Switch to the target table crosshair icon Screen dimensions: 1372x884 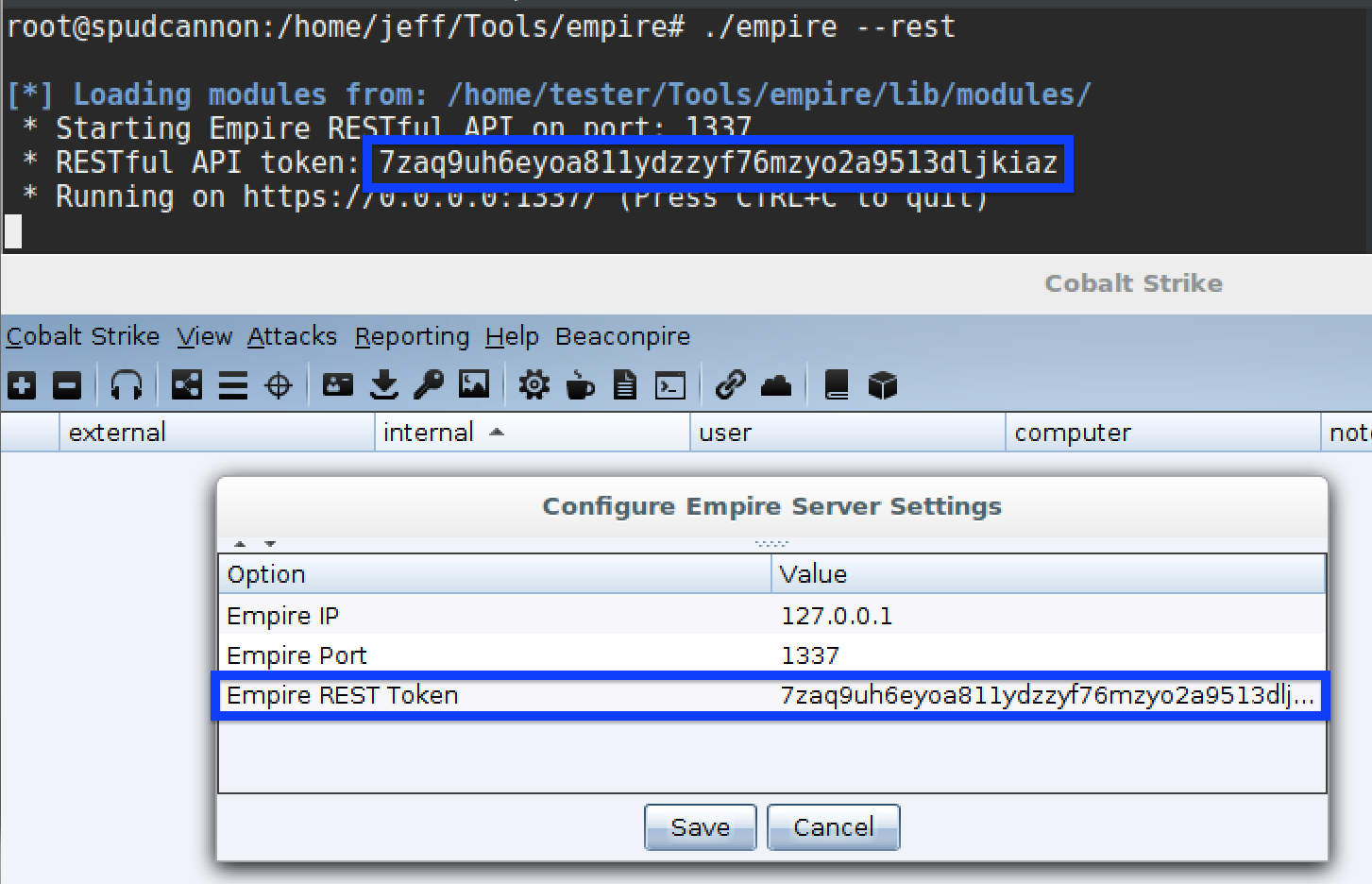(x=279, y=385)
